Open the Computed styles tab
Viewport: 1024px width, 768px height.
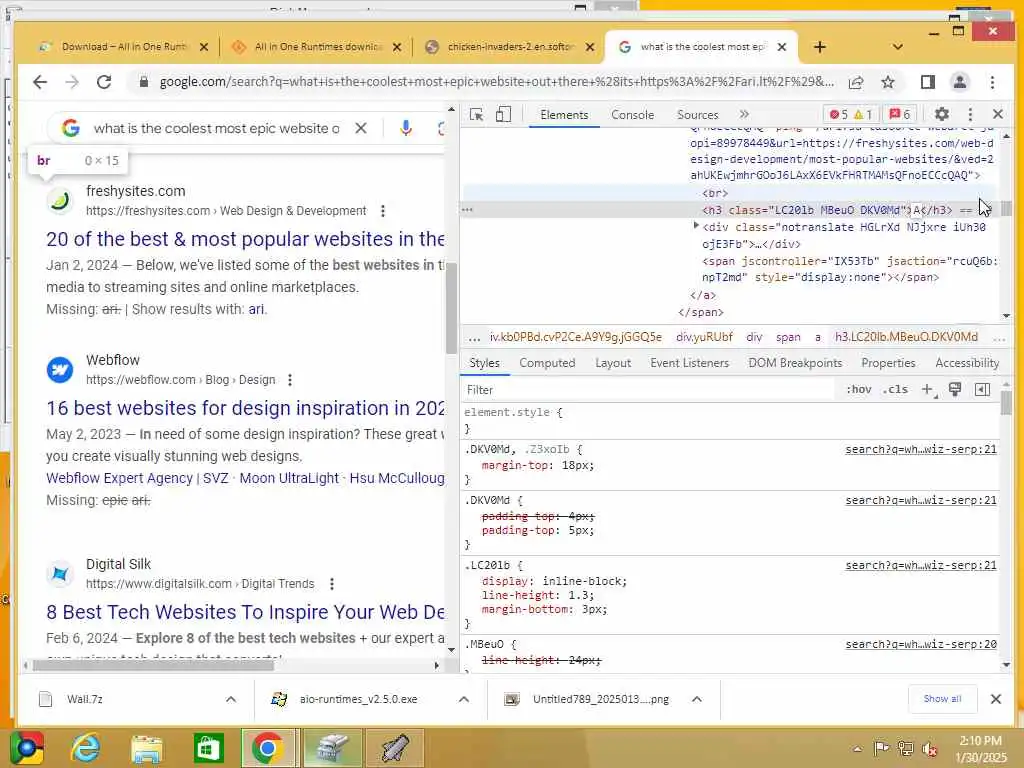pos(547,363)
